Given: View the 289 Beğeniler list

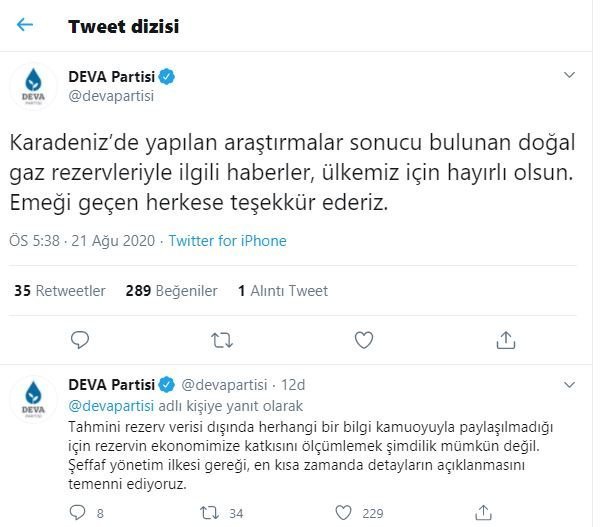Looking at the screenshot, I should [171, 291].
